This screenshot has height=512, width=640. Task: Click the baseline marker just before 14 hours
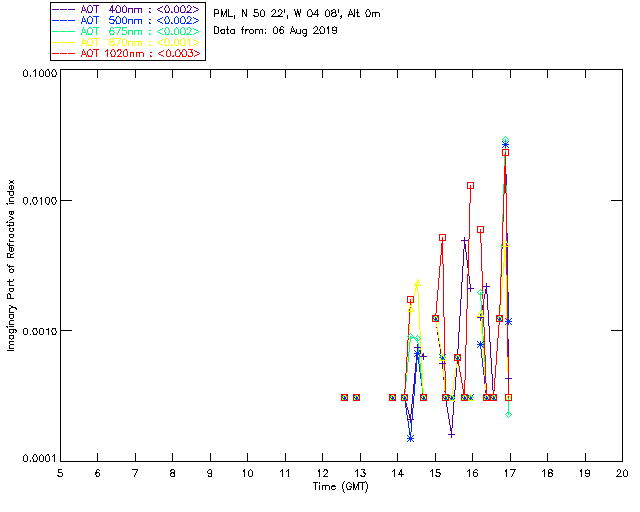click(x=392, y=397)
